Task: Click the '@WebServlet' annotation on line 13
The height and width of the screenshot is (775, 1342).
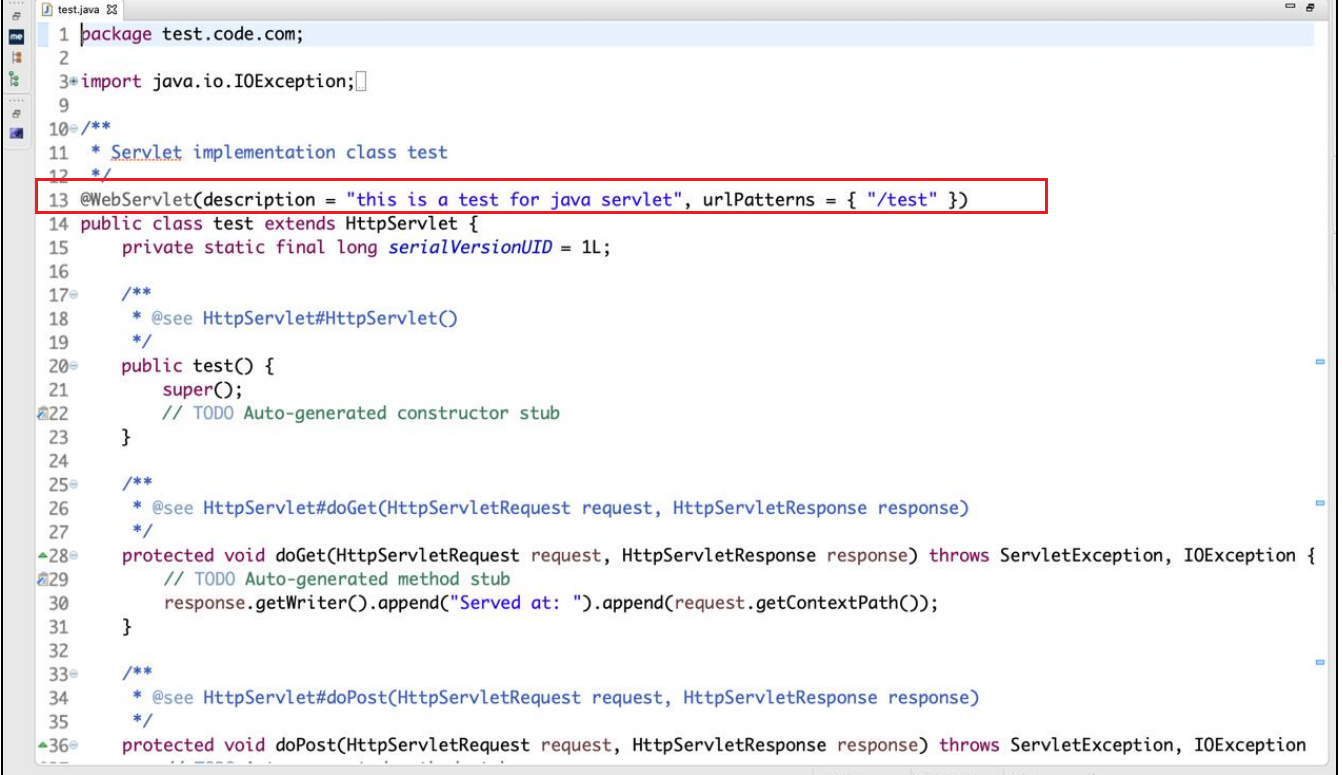Action: click(x=136, y=200)
